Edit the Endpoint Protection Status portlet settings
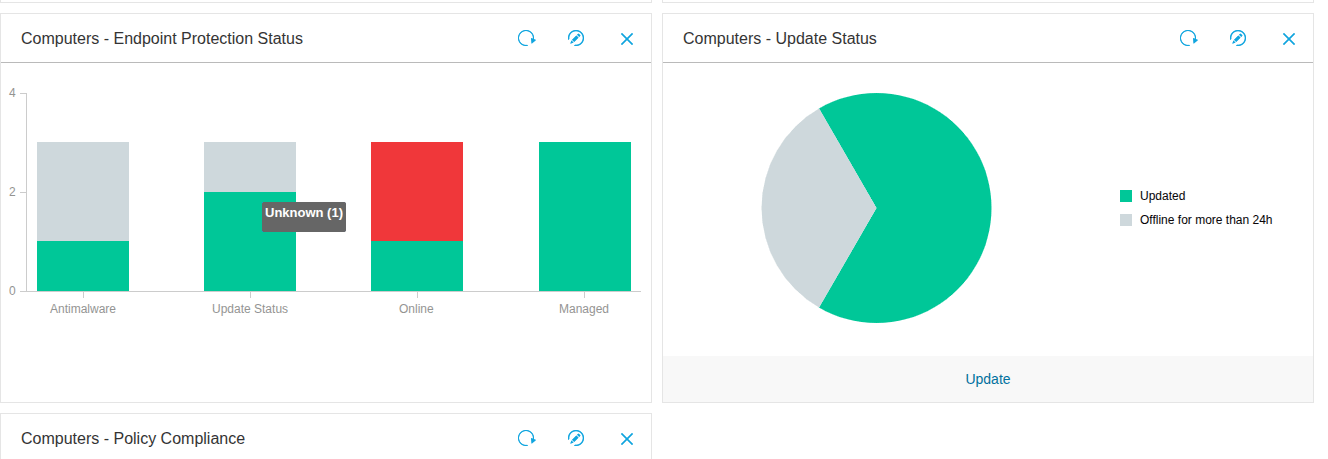Viewport: 1328px width, 459px height. click(576, 39)
